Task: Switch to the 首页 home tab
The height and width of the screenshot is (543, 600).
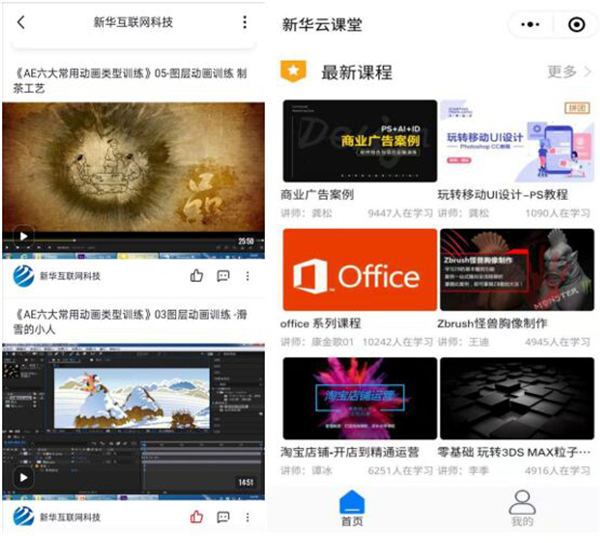Action: (x=352, y=508)
